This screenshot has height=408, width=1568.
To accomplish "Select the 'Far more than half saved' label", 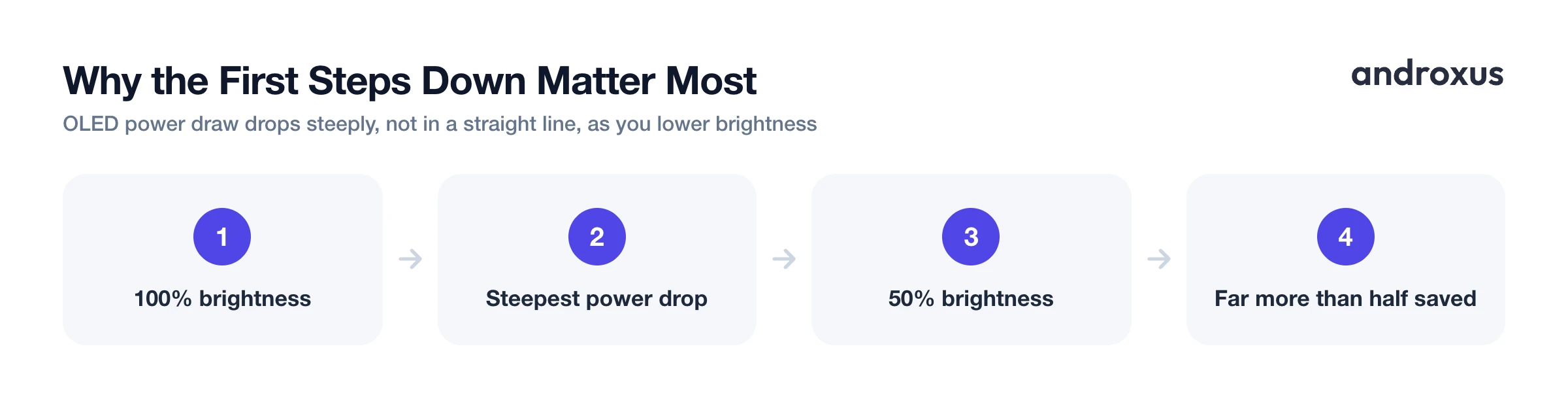I will point(1345,299).
